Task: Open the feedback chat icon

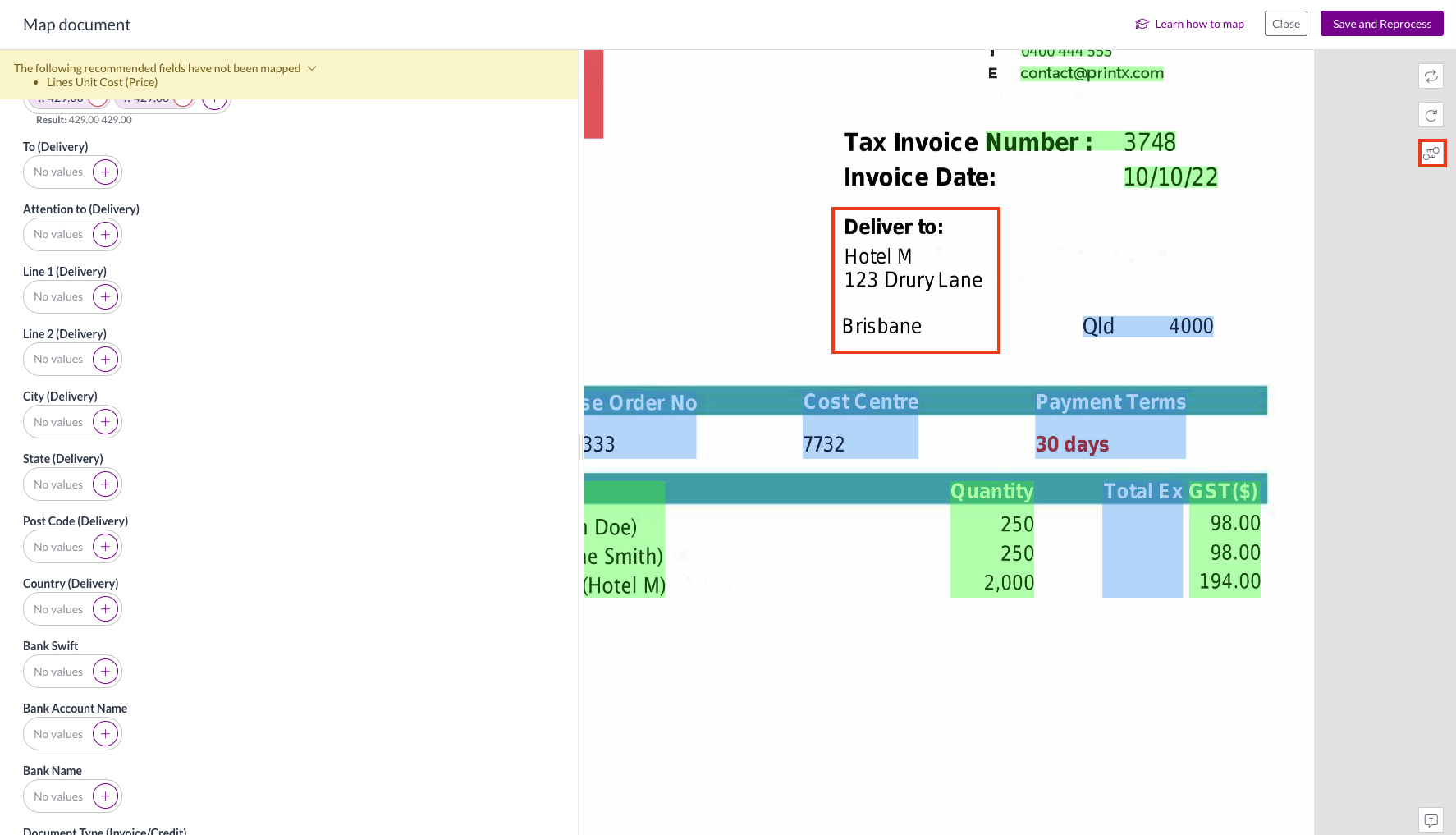Action: pos(1431,820)
